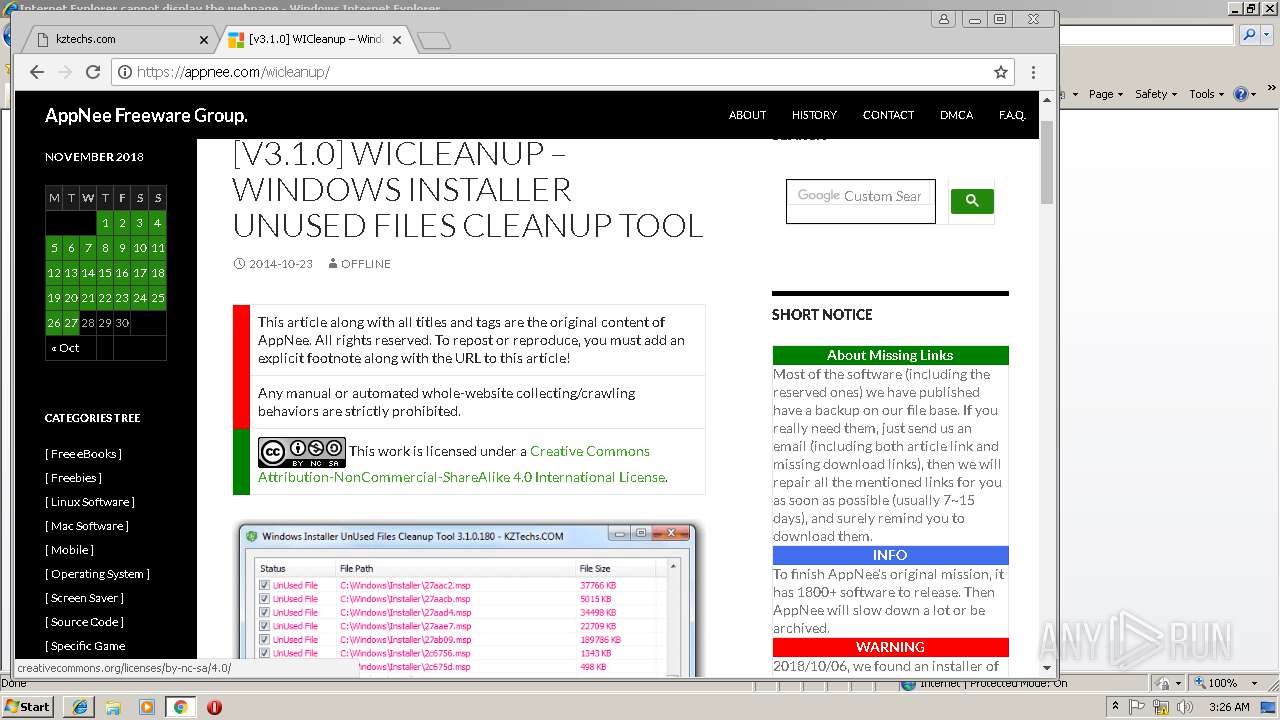Open the IE search provider dropdown arrow

[1265, 35]
